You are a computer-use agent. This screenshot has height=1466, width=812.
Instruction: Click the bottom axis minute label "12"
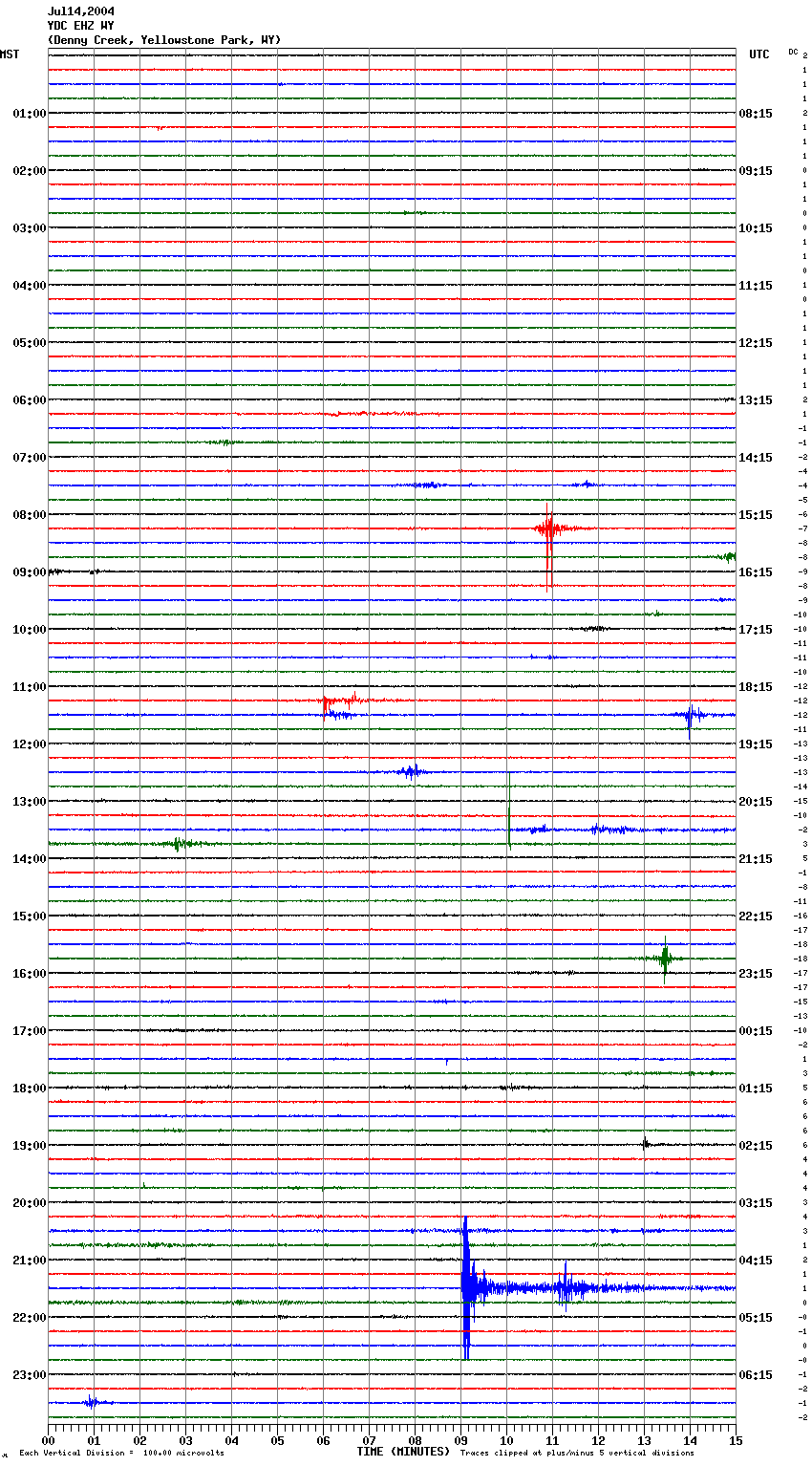pyautogui.click(x=598, y=1440)
